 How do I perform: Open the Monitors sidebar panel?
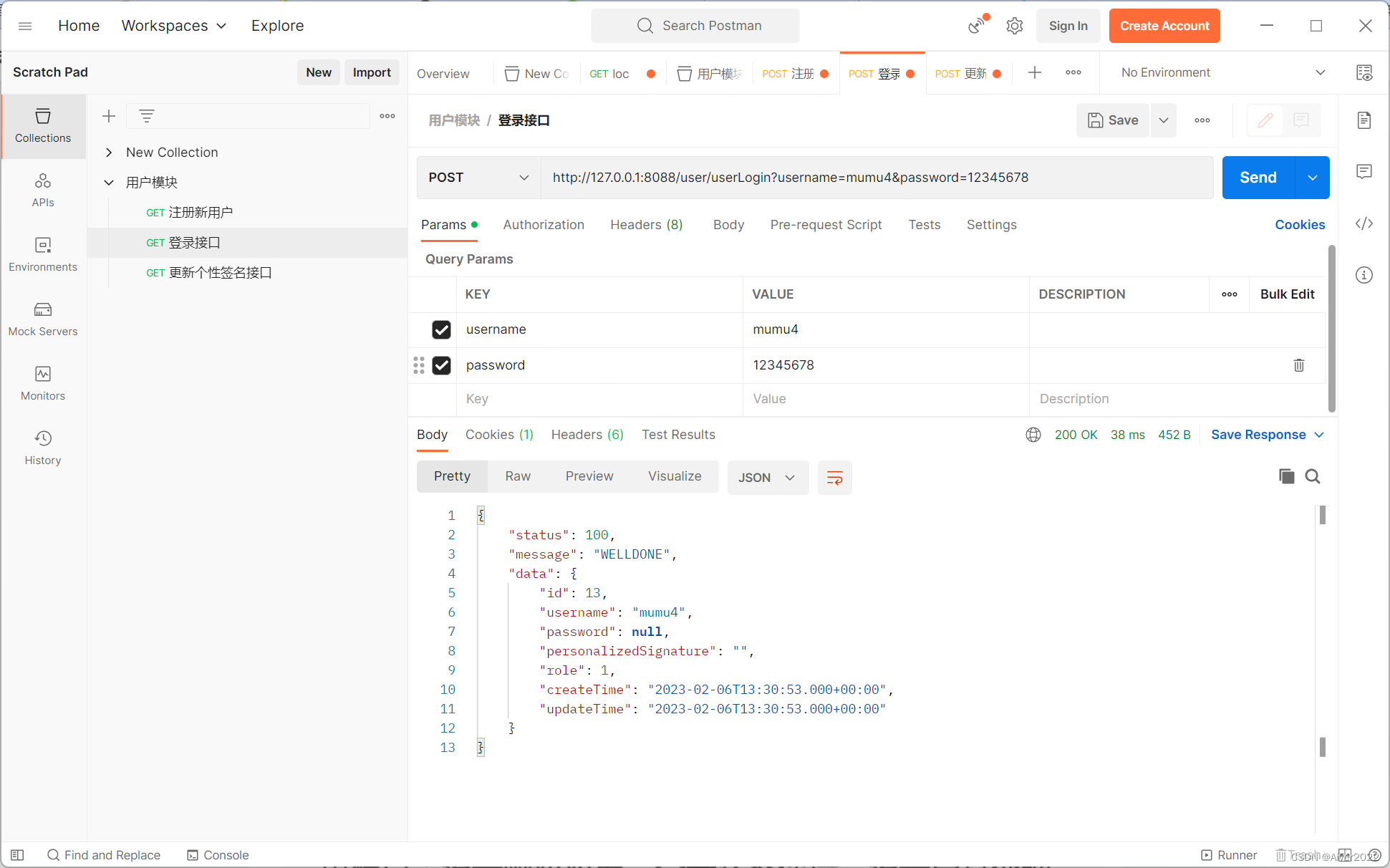tap(43, 383)
